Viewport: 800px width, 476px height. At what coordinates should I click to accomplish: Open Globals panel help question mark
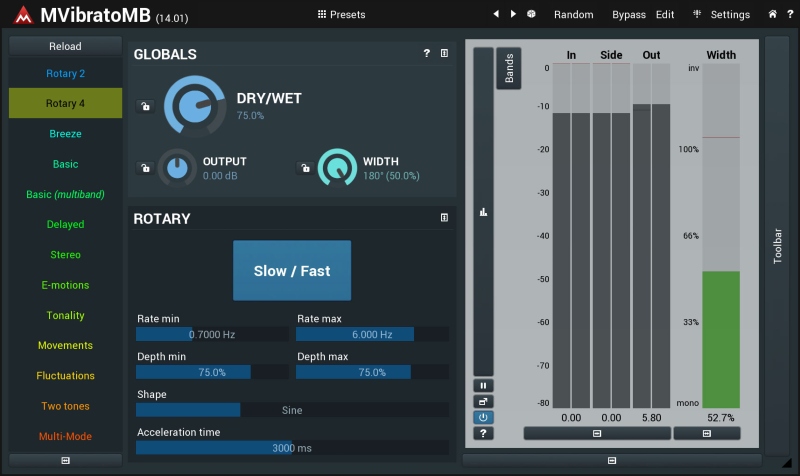pos(427,53)
